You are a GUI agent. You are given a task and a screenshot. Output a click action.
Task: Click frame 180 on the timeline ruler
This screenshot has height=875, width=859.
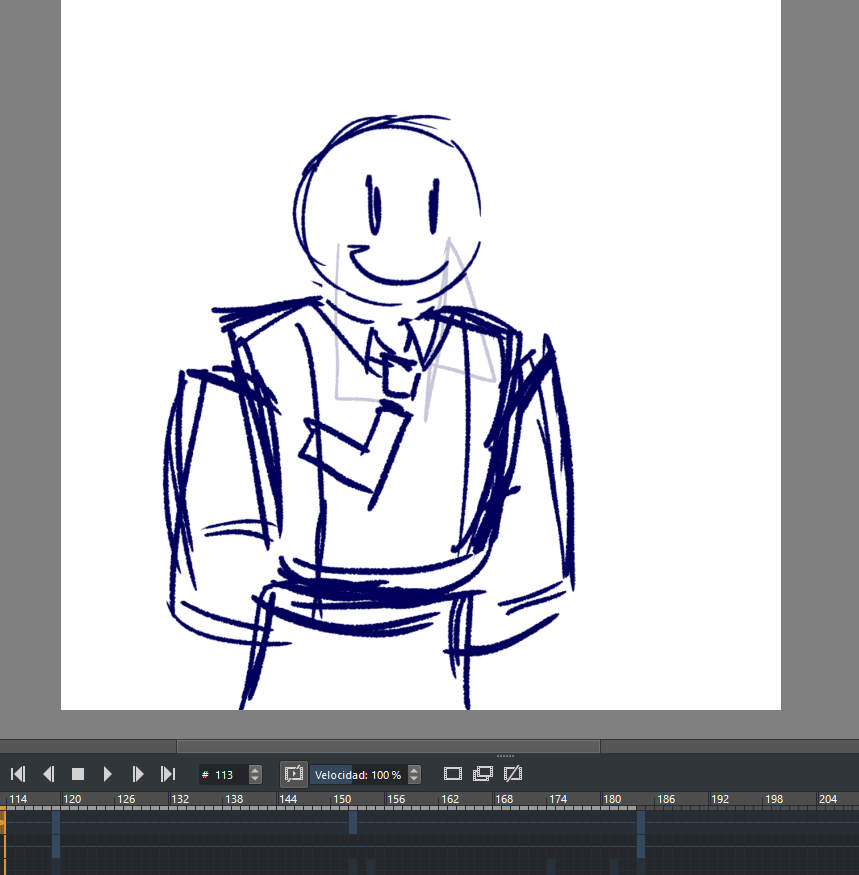pyautogui.click(x=612, y=799)
